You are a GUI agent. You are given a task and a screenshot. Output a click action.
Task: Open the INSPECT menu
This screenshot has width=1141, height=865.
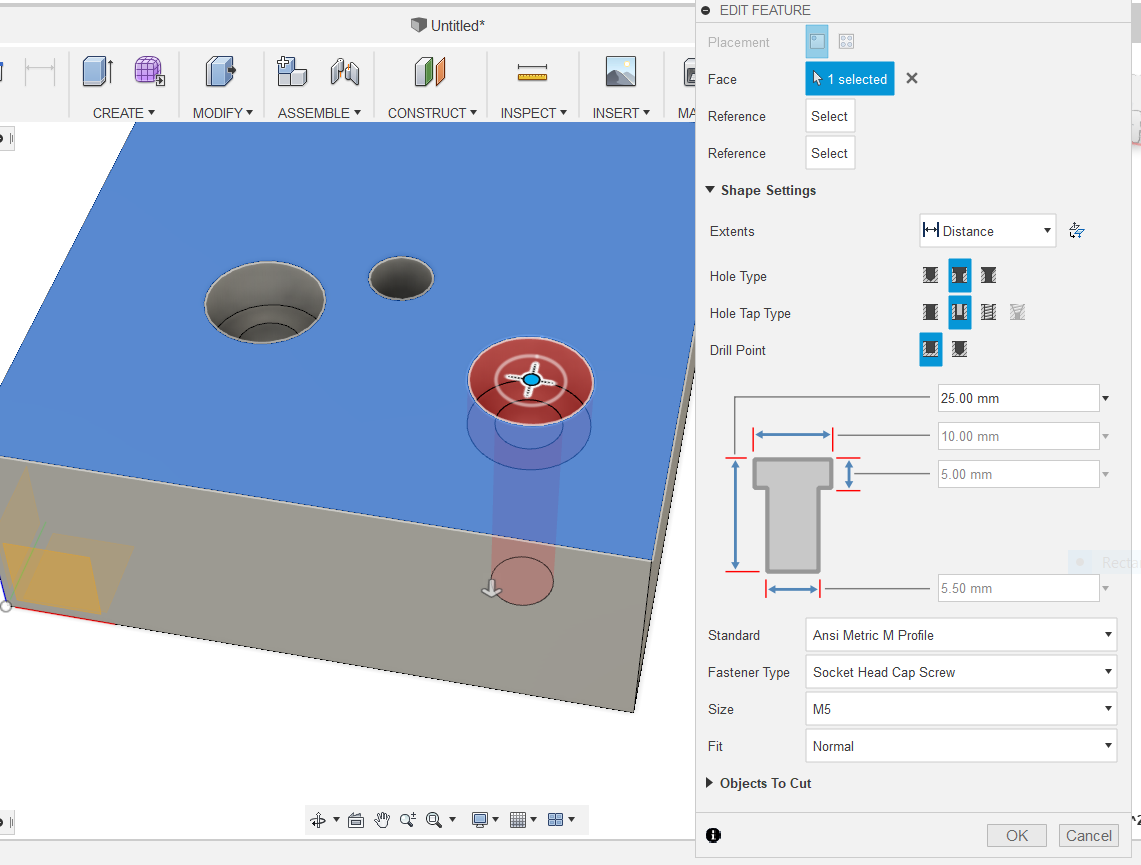click(533, 113)
